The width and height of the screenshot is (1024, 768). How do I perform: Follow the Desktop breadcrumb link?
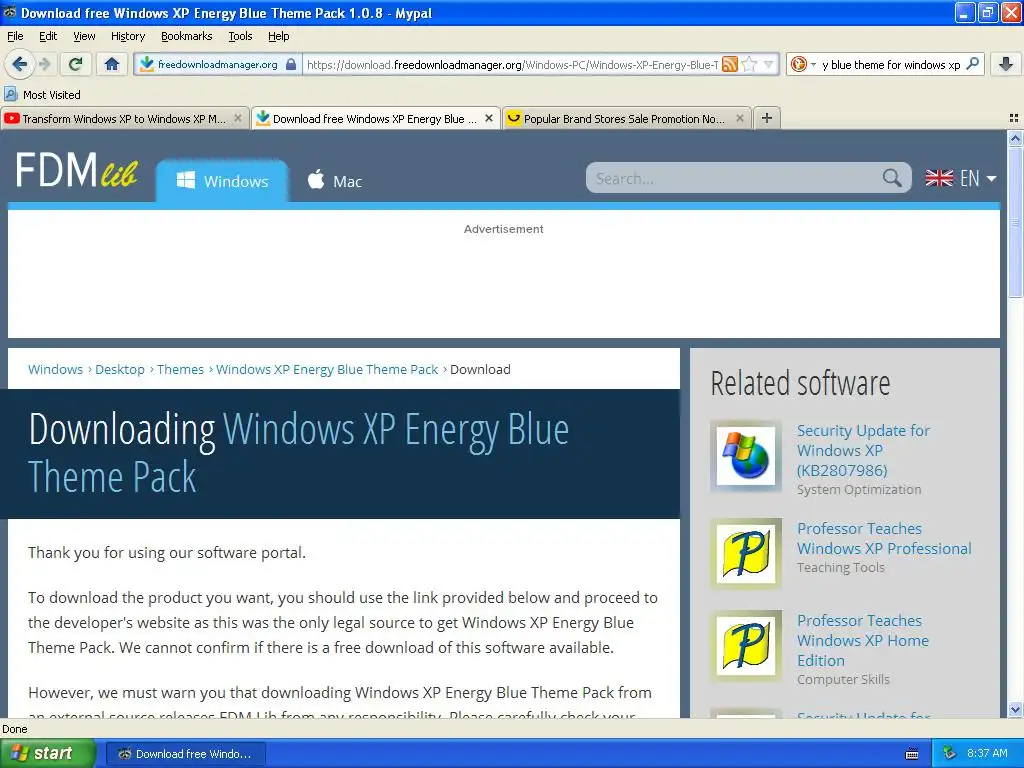click(x=120, y=370)
